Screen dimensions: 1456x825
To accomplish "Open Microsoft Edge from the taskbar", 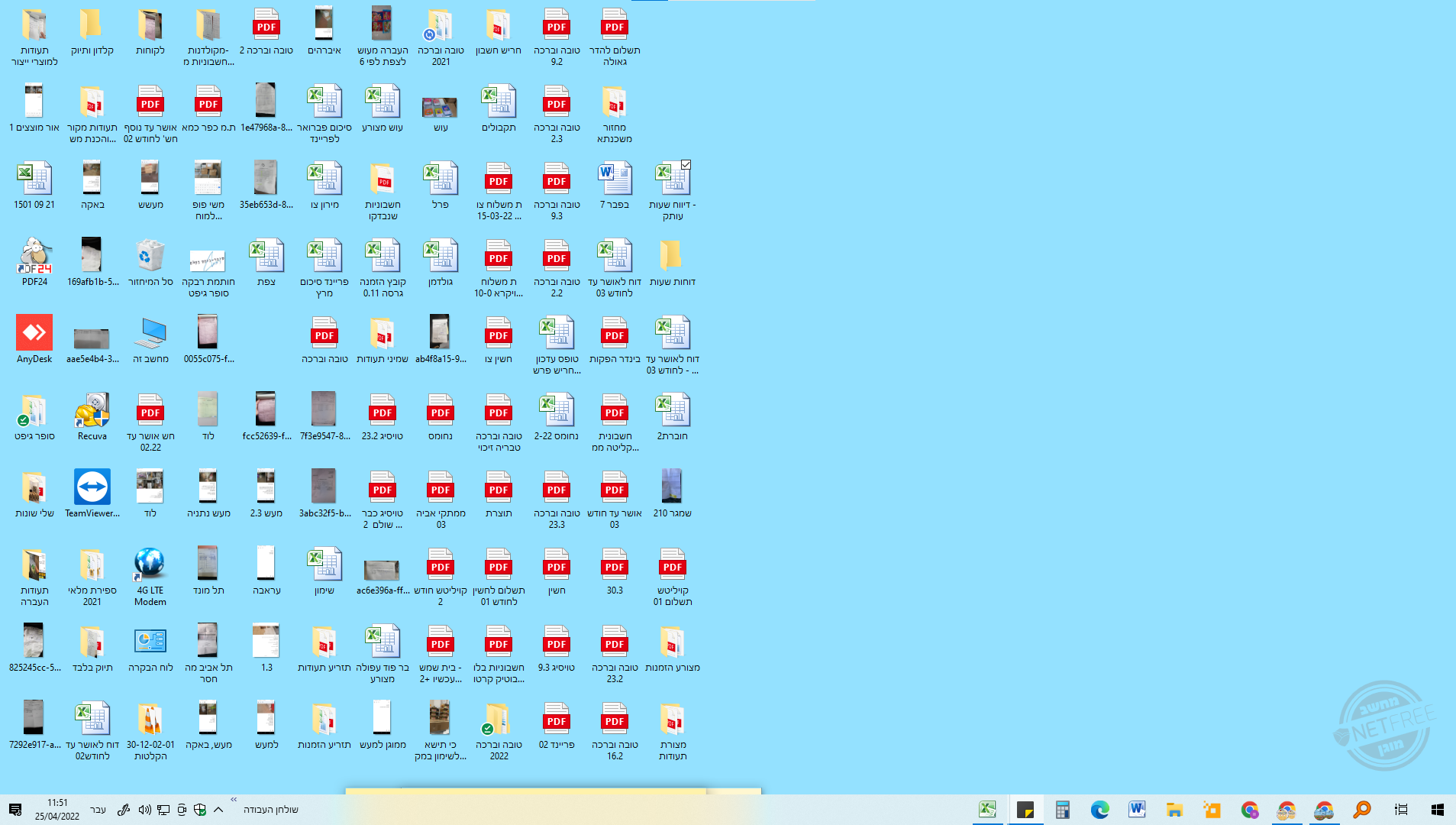I will click(x=1099, y=809).
